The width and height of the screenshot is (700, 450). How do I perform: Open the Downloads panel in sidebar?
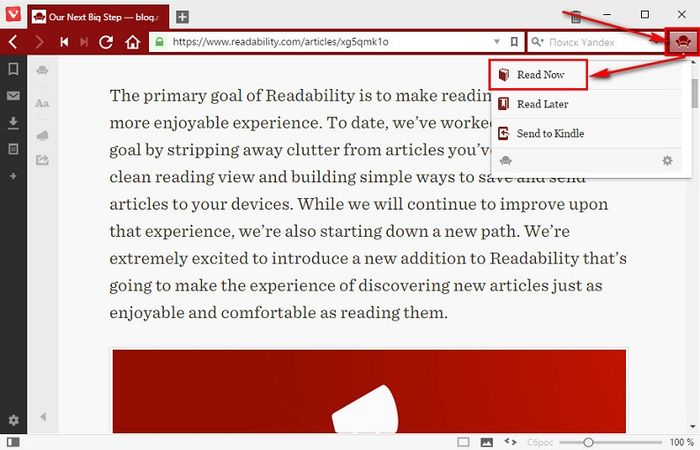[x=13, y=123]
